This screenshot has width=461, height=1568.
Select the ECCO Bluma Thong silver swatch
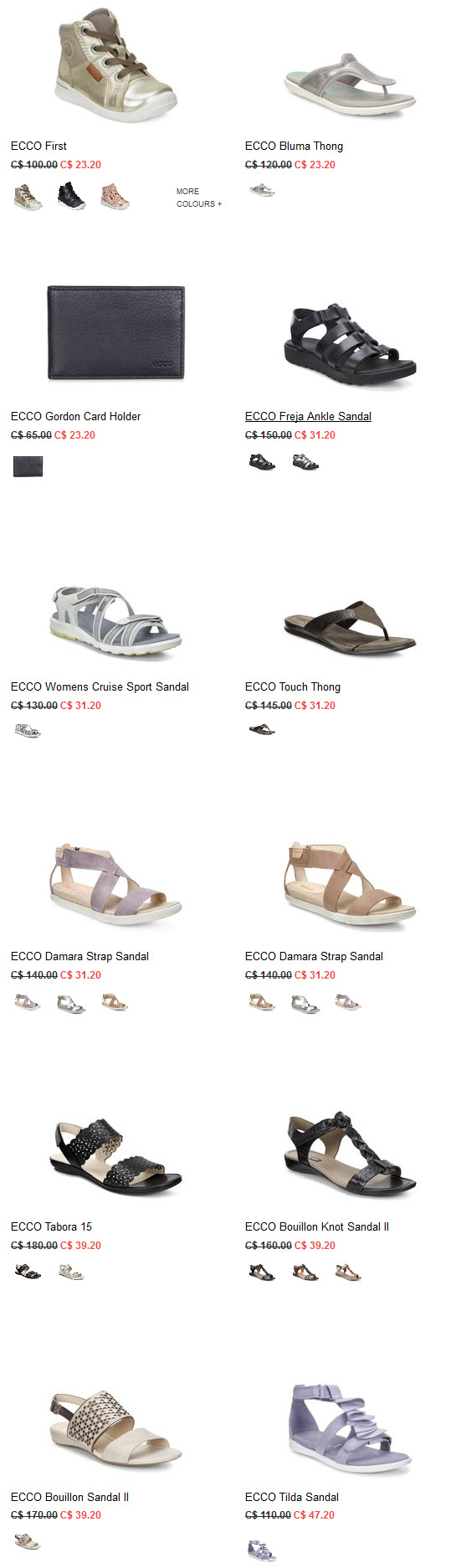[262, 191]
